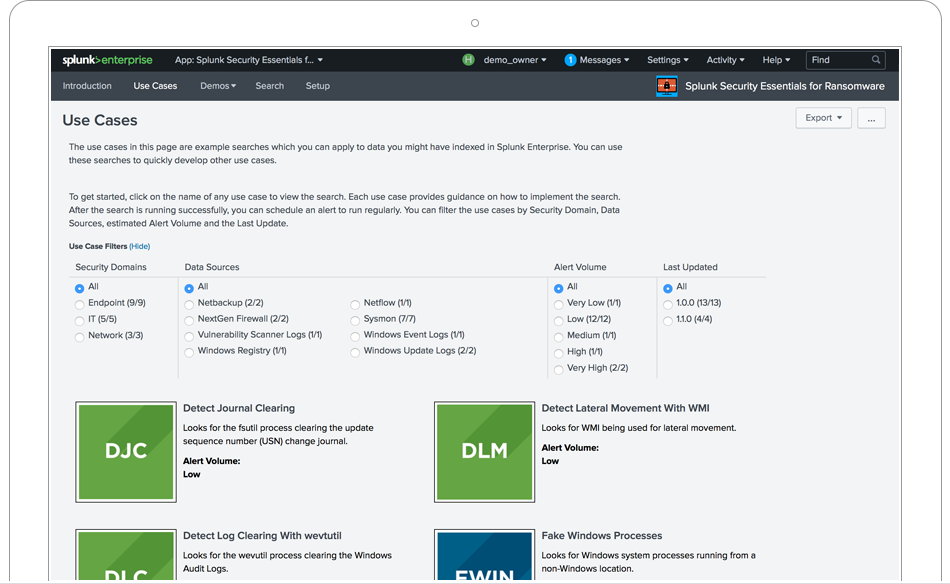Select Windows Update Logs (2/2) filter
This screenshot has width=950, height=584.
355,353
